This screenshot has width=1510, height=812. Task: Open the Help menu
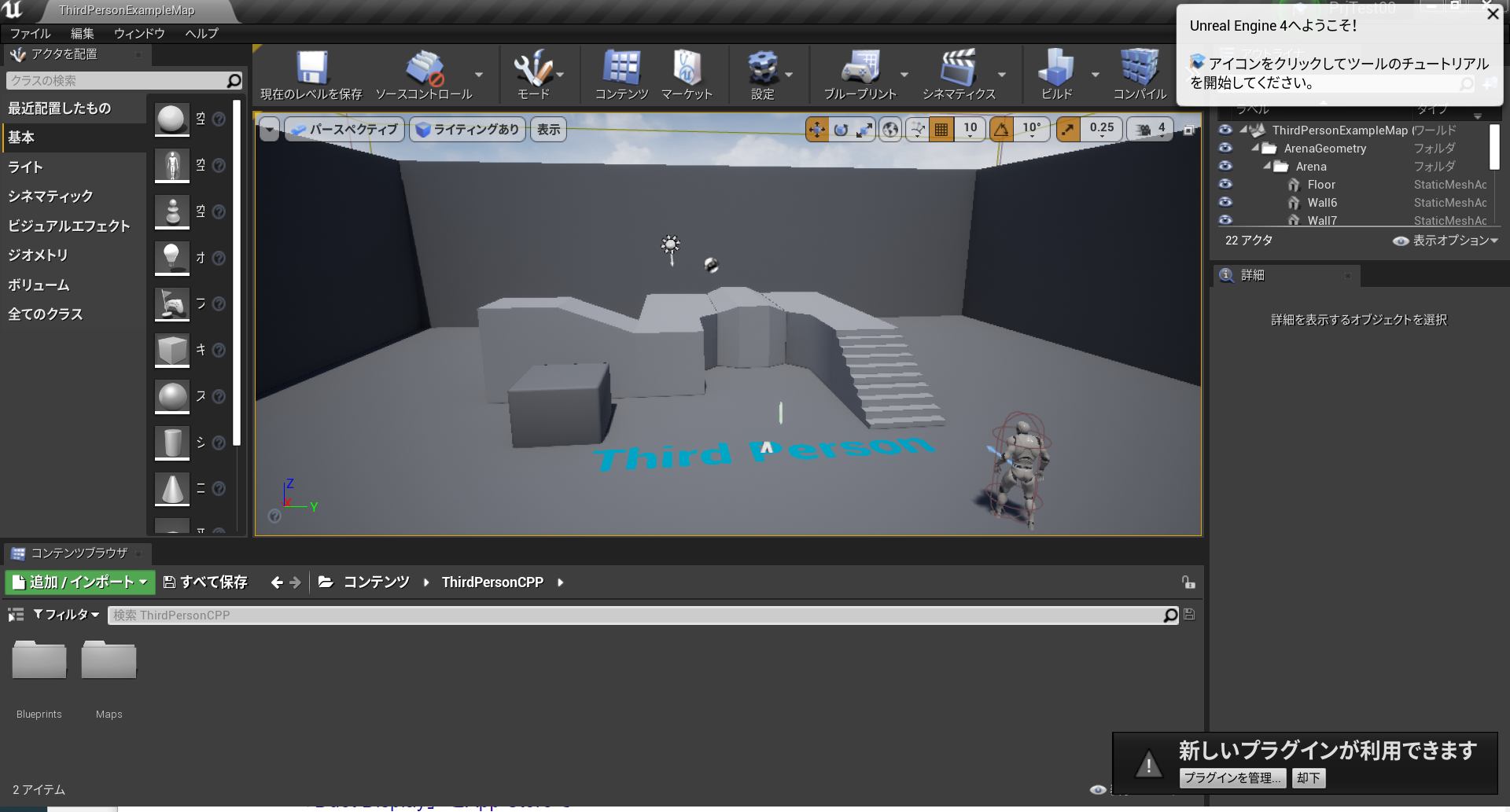coord(201,34)
